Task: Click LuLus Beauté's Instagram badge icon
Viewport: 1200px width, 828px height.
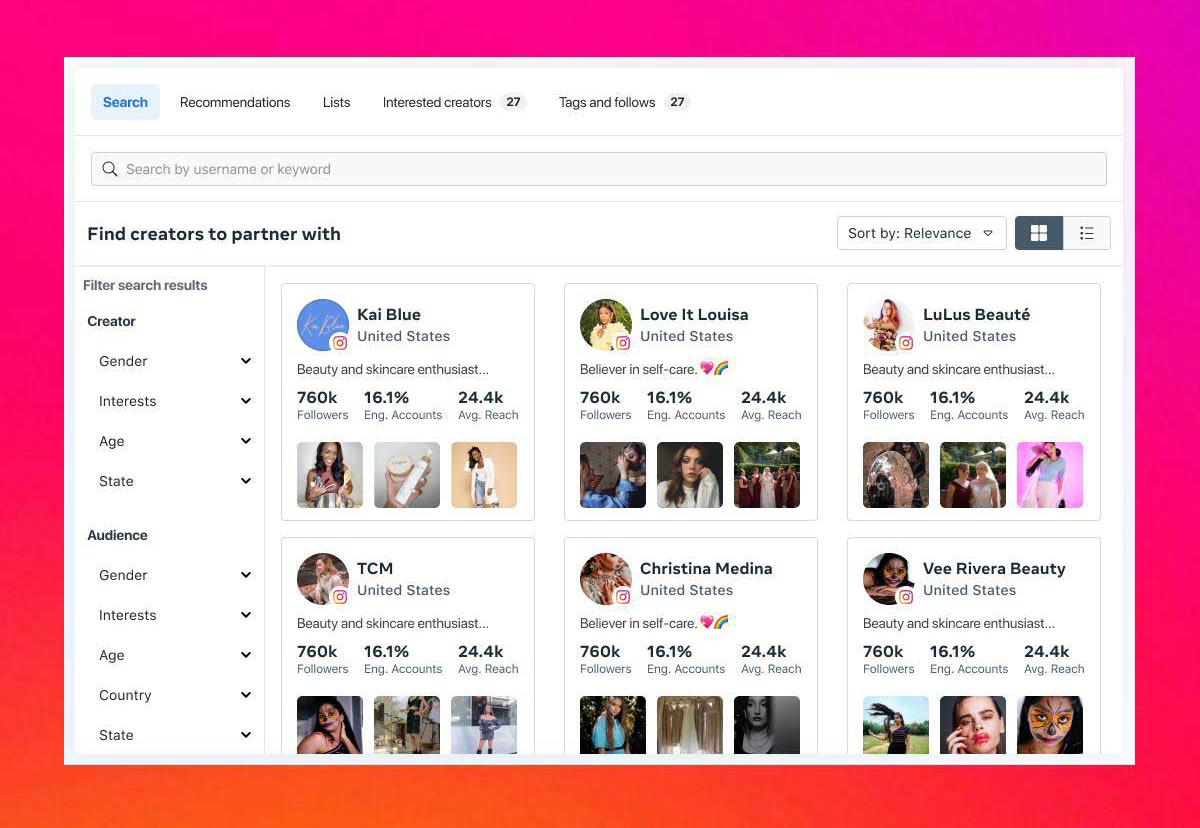Action: click(906, 343)
